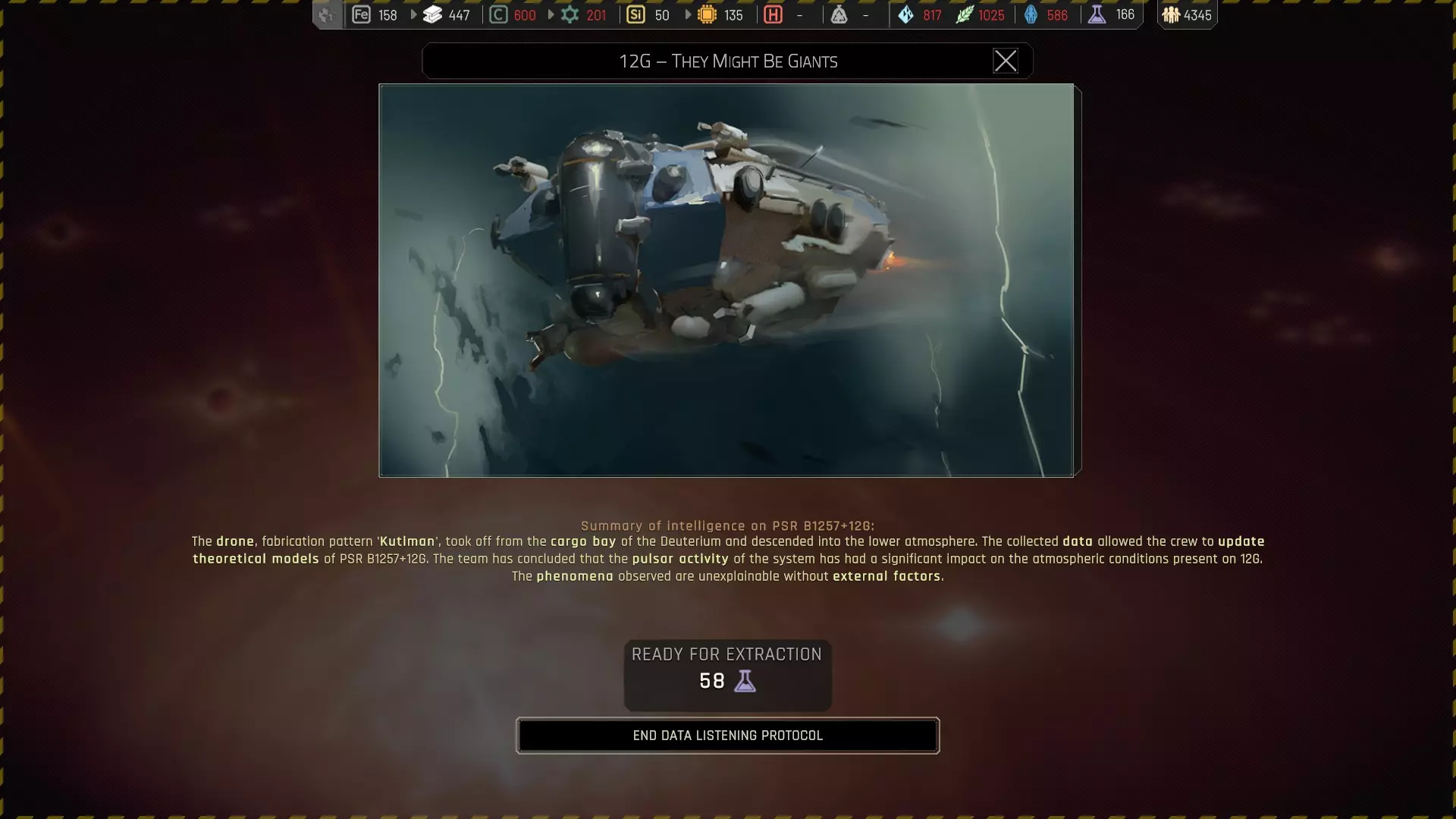This screenshot has width=1456, height=819.
Task: Click the blue human body icon
Action: [1031, 14]
